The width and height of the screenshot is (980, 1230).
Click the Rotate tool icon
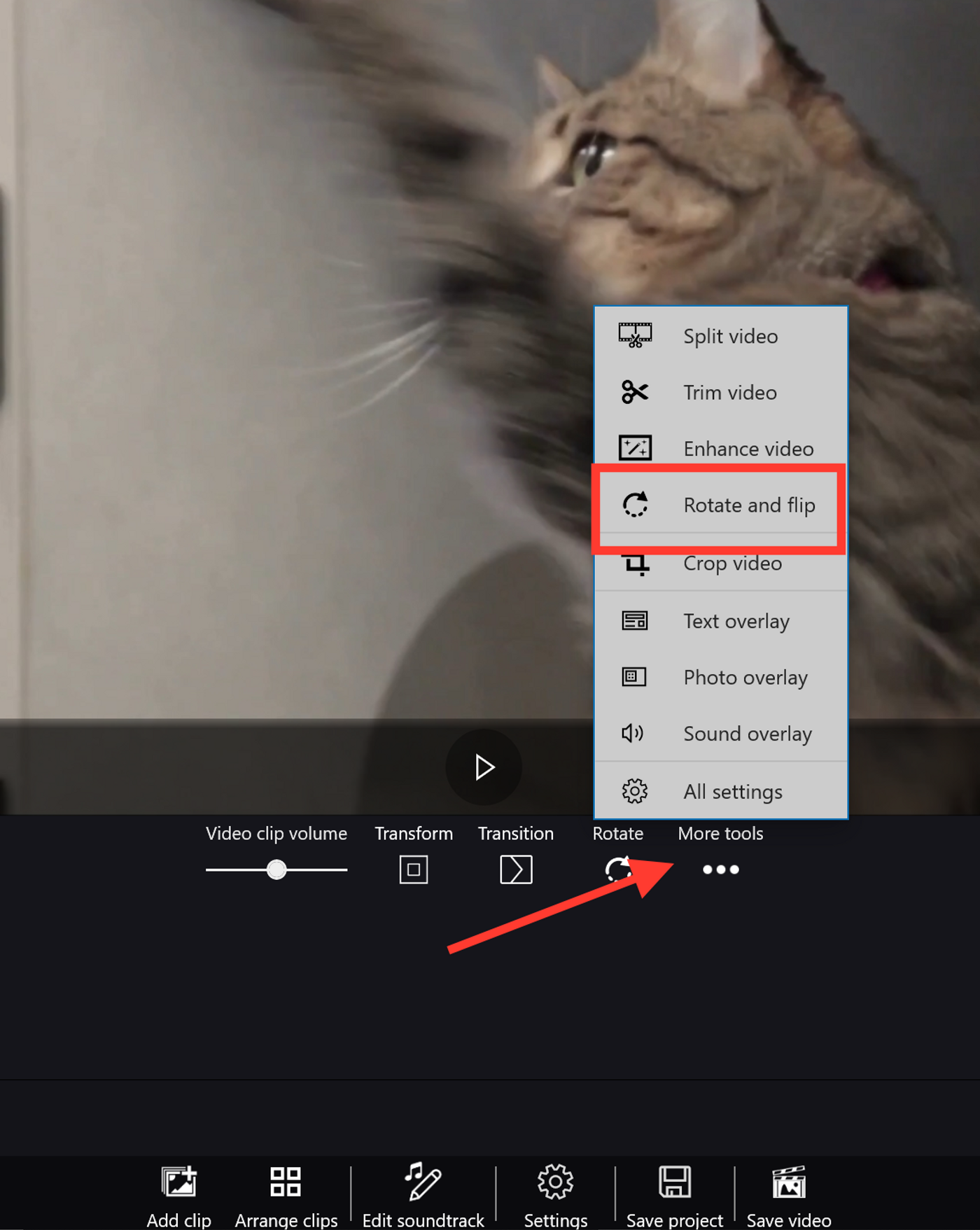pos(618,869)
